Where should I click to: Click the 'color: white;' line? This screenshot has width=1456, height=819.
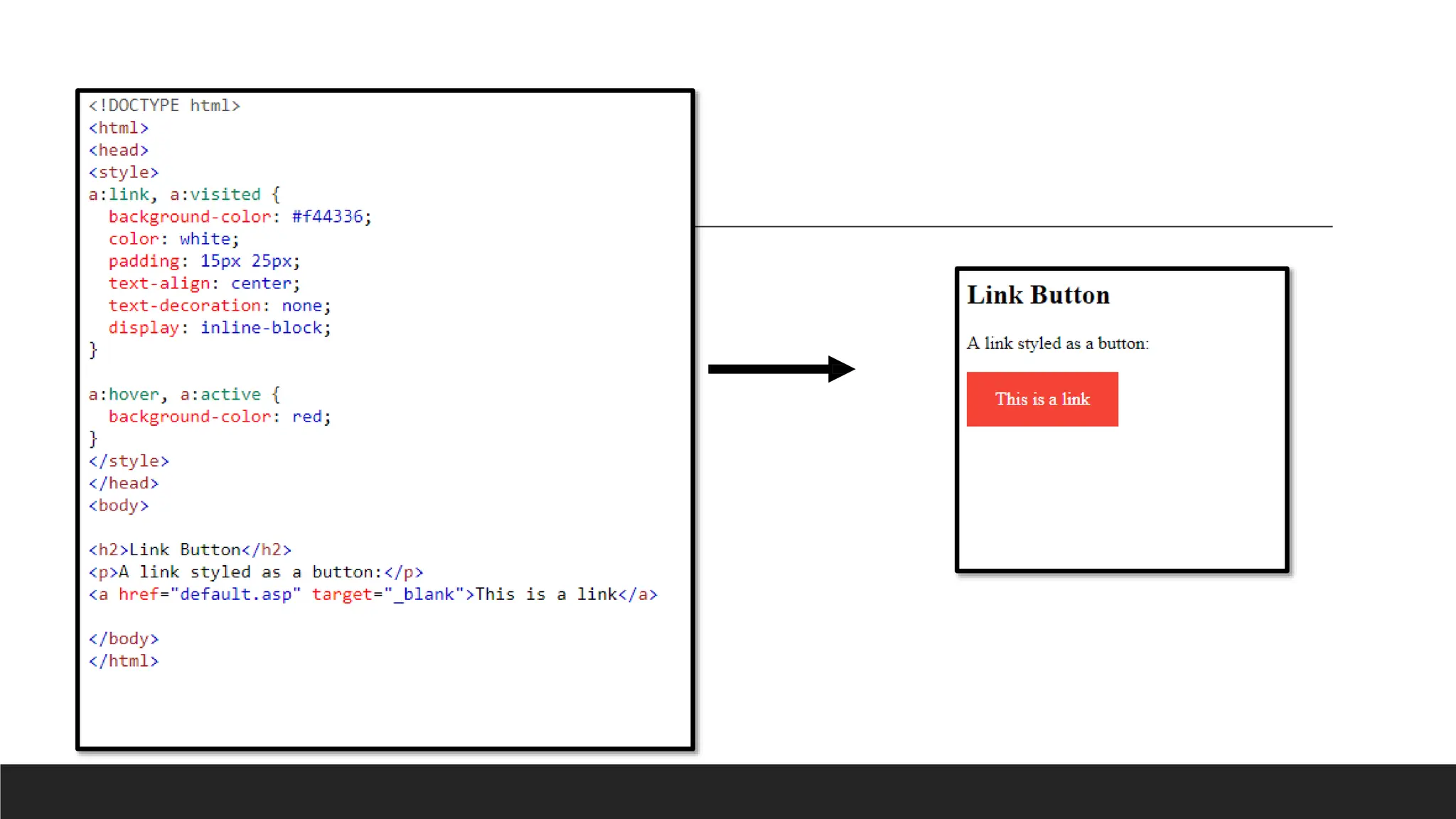coord(173,239)
